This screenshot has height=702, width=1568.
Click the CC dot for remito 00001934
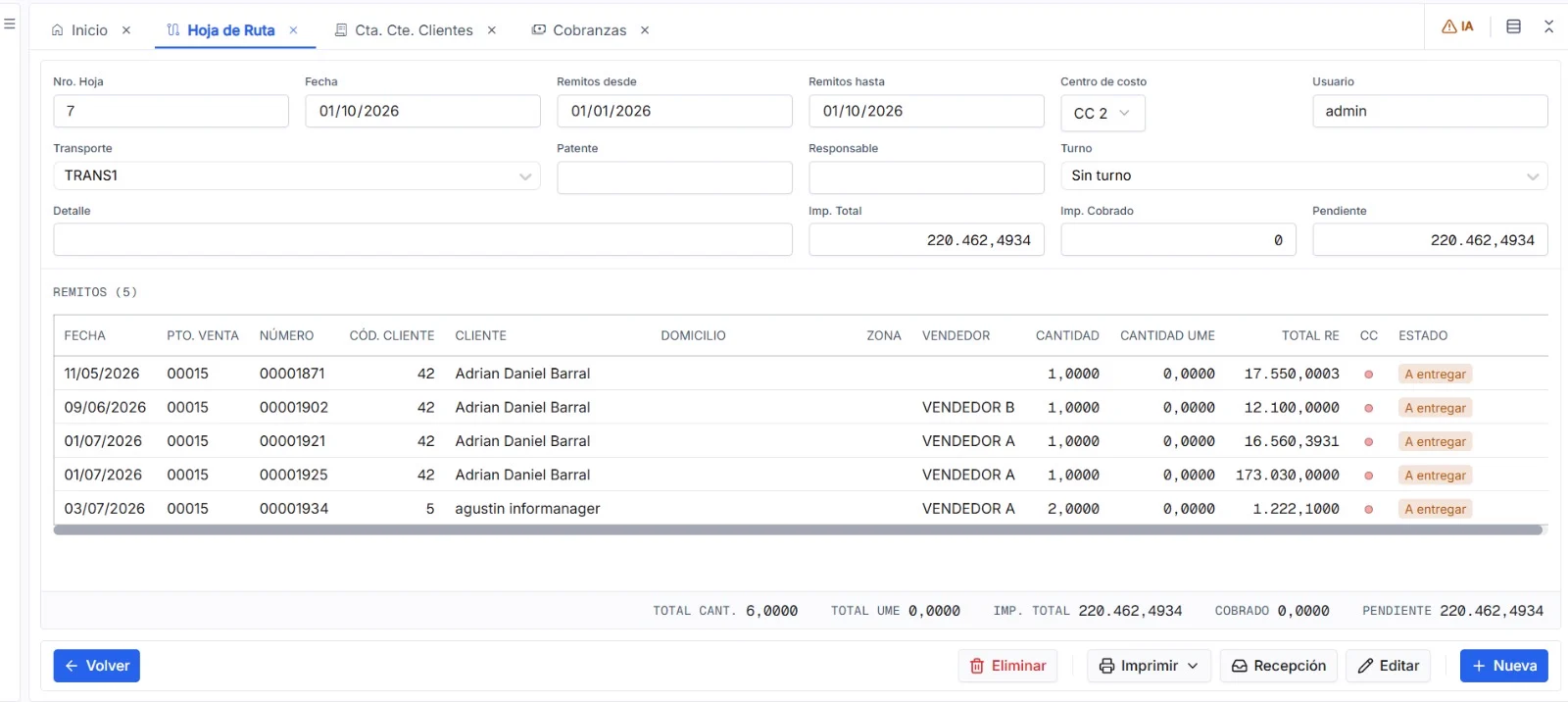[x=1369, y=510]
